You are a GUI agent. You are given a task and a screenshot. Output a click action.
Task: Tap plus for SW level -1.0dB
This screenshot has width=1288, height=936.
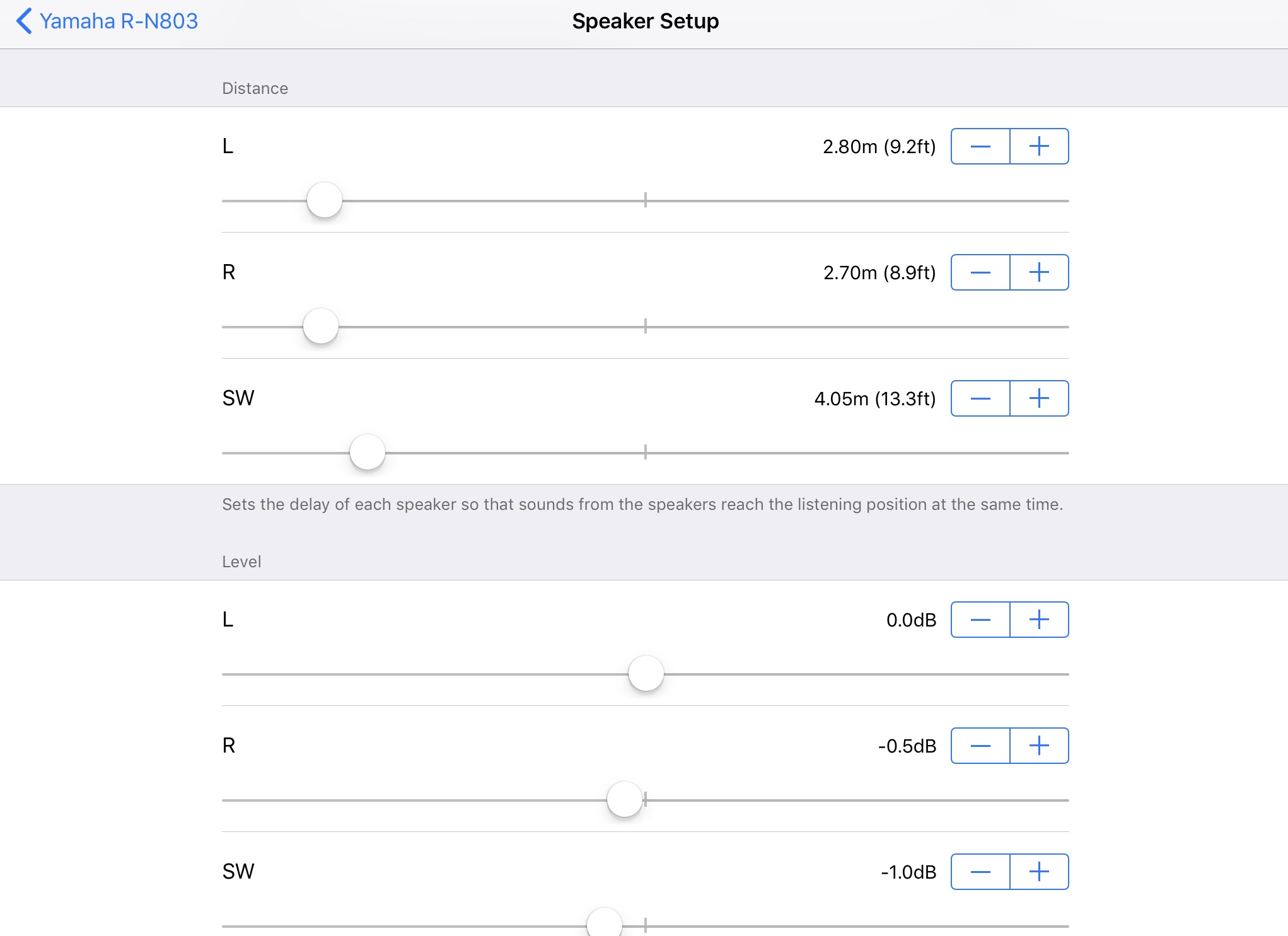point(1039,872)
